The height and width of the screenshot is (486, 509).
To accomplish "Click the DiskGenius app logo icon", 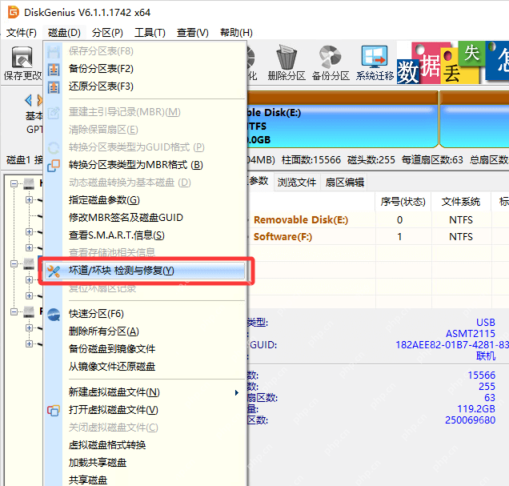I will point(14,12).
